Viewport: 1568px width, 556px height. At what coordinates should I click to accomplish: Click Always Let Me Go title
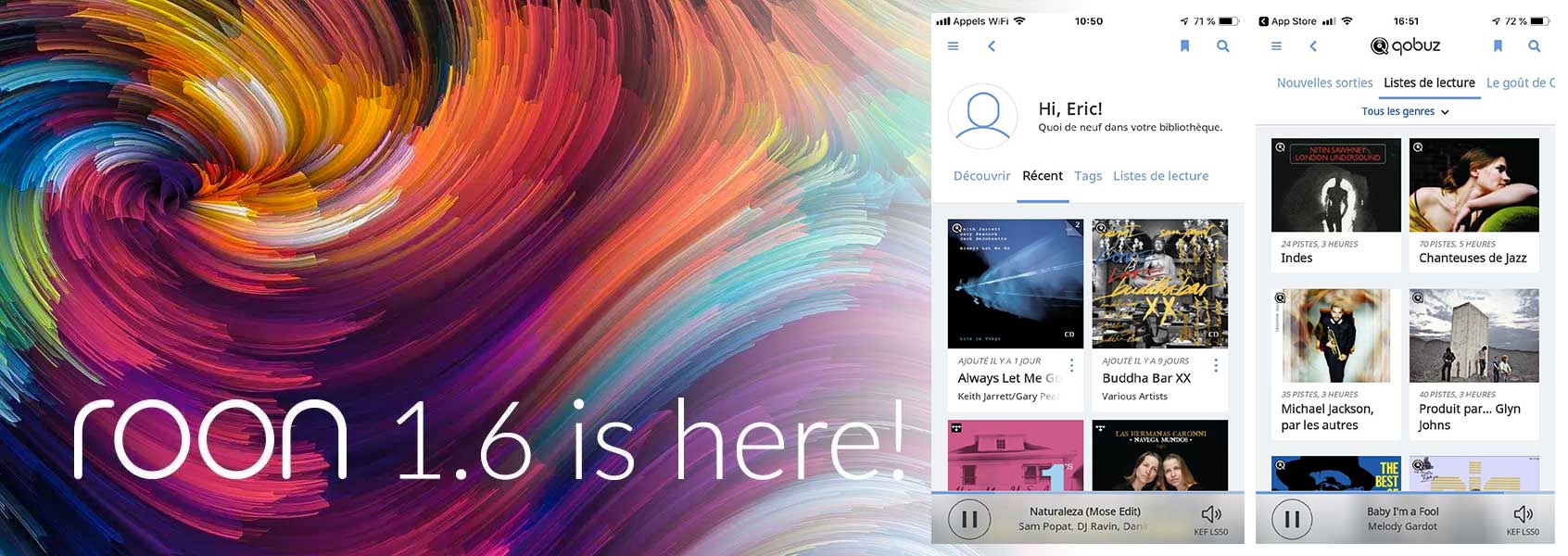[1008, 378]
